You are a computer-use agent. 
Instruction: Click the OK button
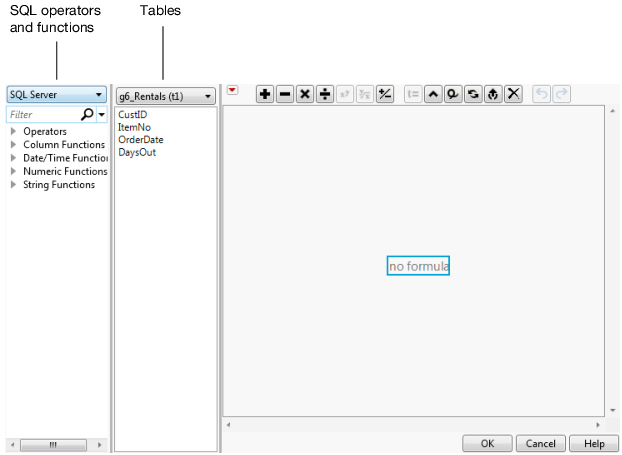point(487,443)
